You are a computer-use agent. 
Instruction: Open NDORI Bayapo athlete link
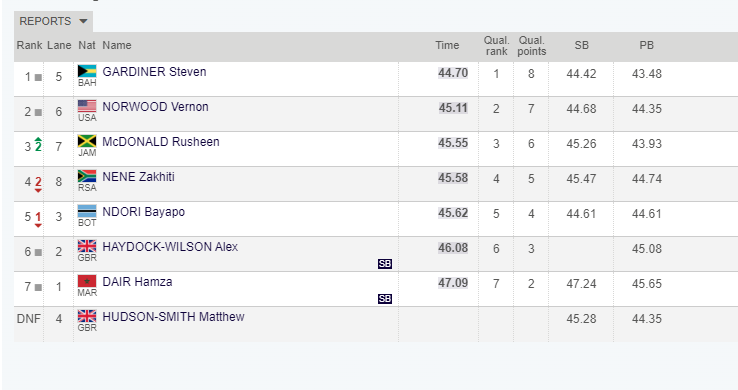pyautogui.click(x=144, y=212)
